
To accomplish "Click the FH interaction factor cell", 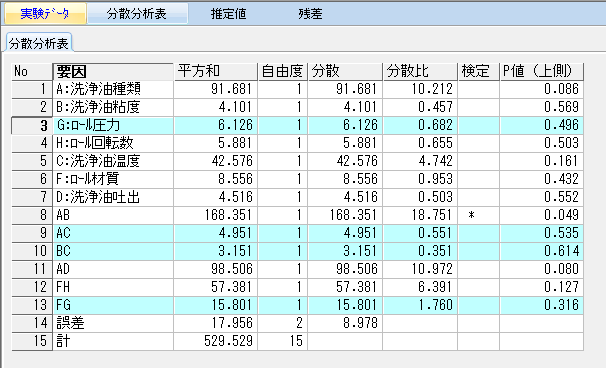I will tap(113, 287).
